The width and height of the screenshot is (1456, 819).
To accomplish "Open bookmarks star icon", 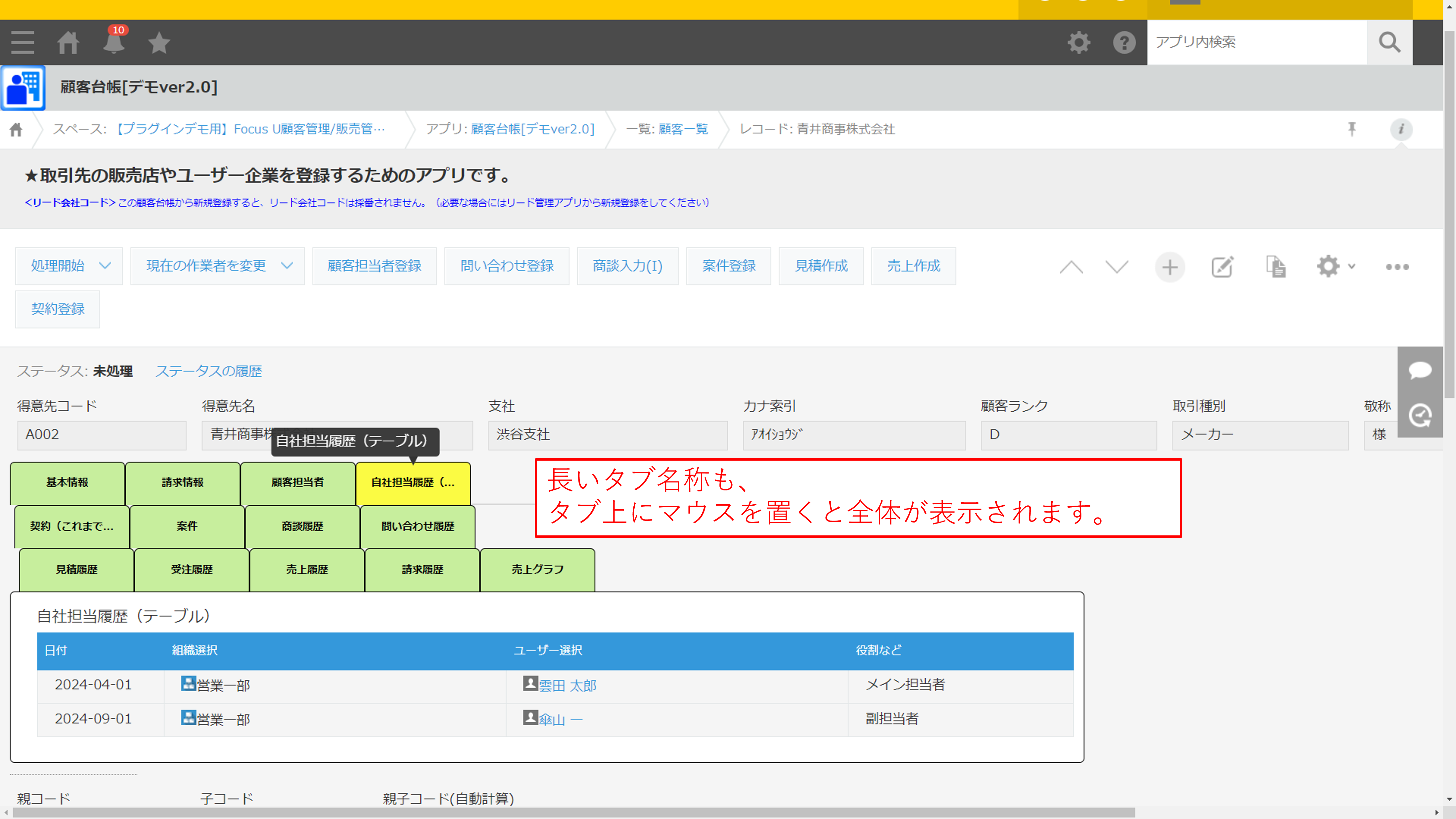I will (x=159, y=42).
